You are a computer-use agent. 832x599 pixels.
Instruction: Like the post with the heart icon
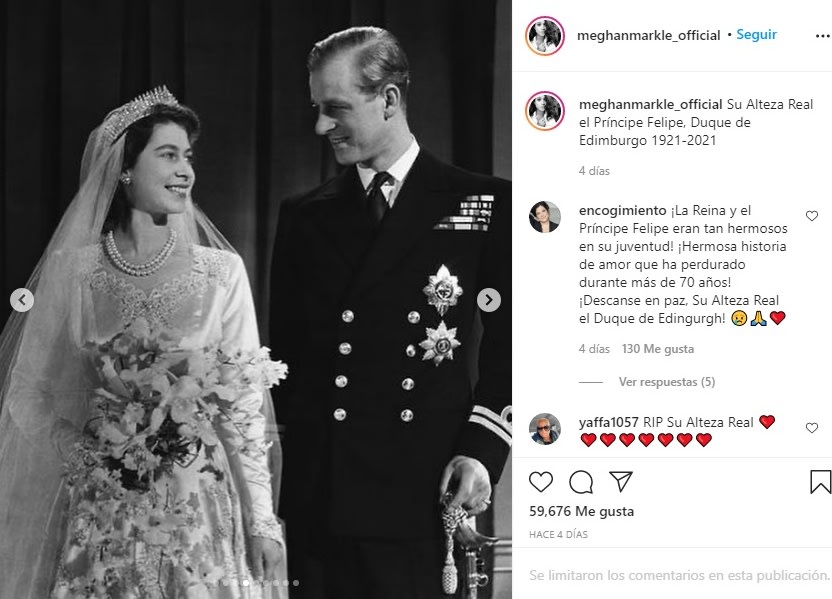pos(541,482)
